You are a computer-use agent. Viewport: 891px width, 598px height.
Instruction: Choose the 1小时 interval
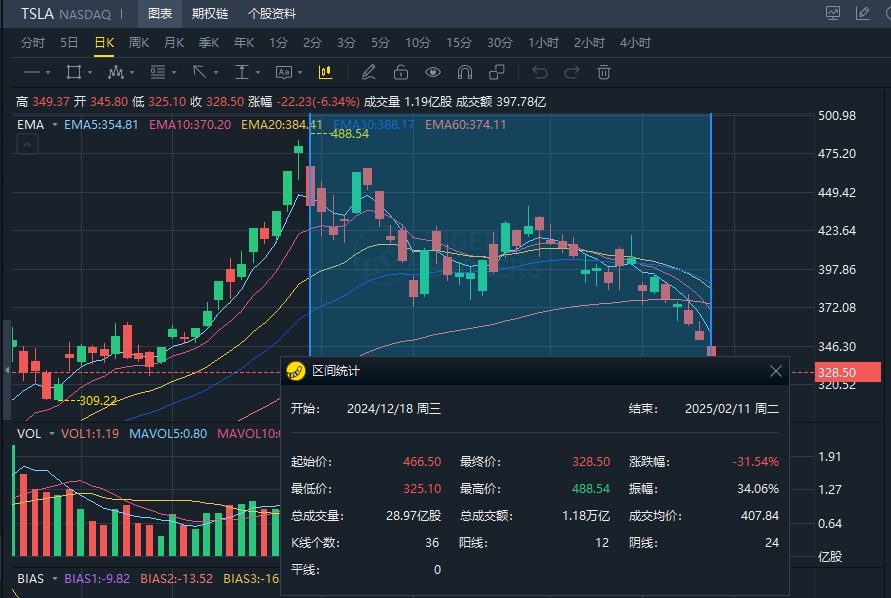pos(543,43)
